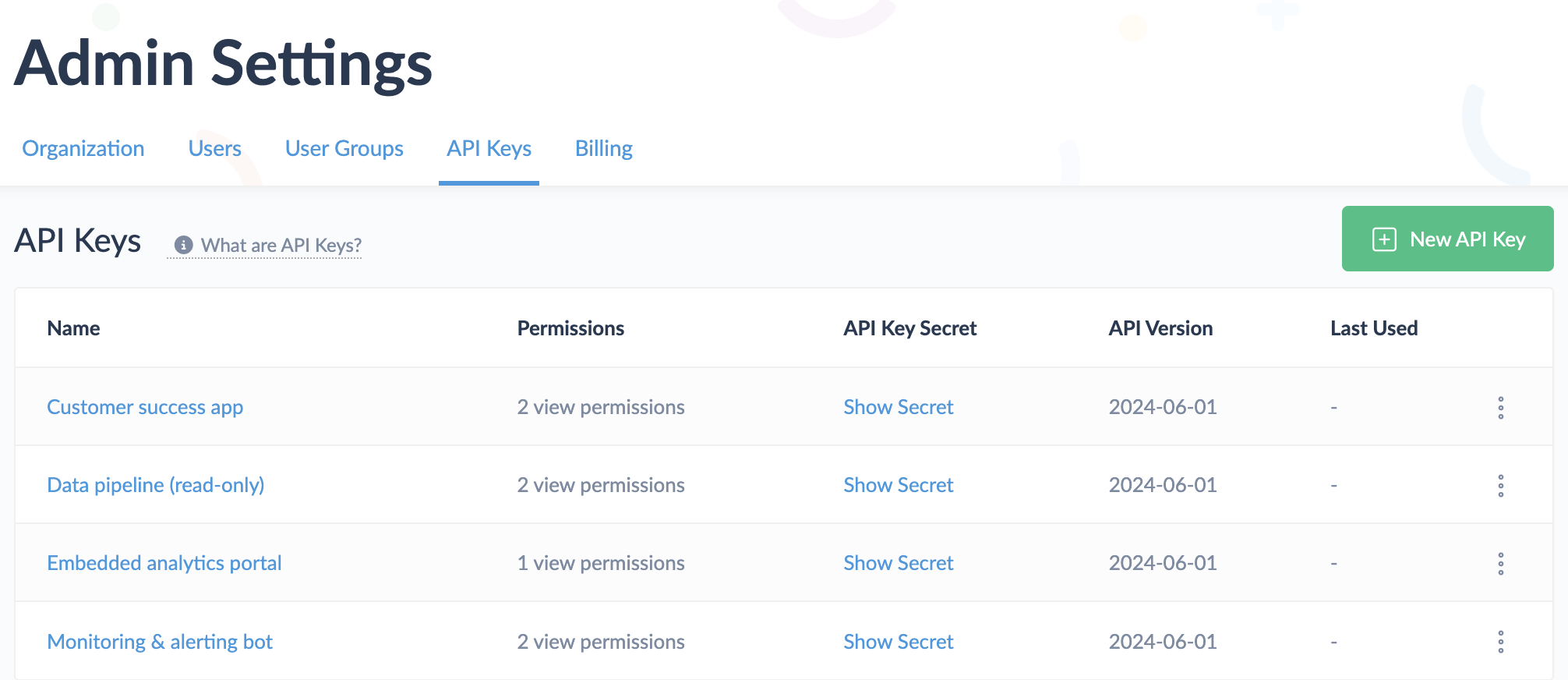
Task: Click the Last Used column header
Action: coord(1374,328)
